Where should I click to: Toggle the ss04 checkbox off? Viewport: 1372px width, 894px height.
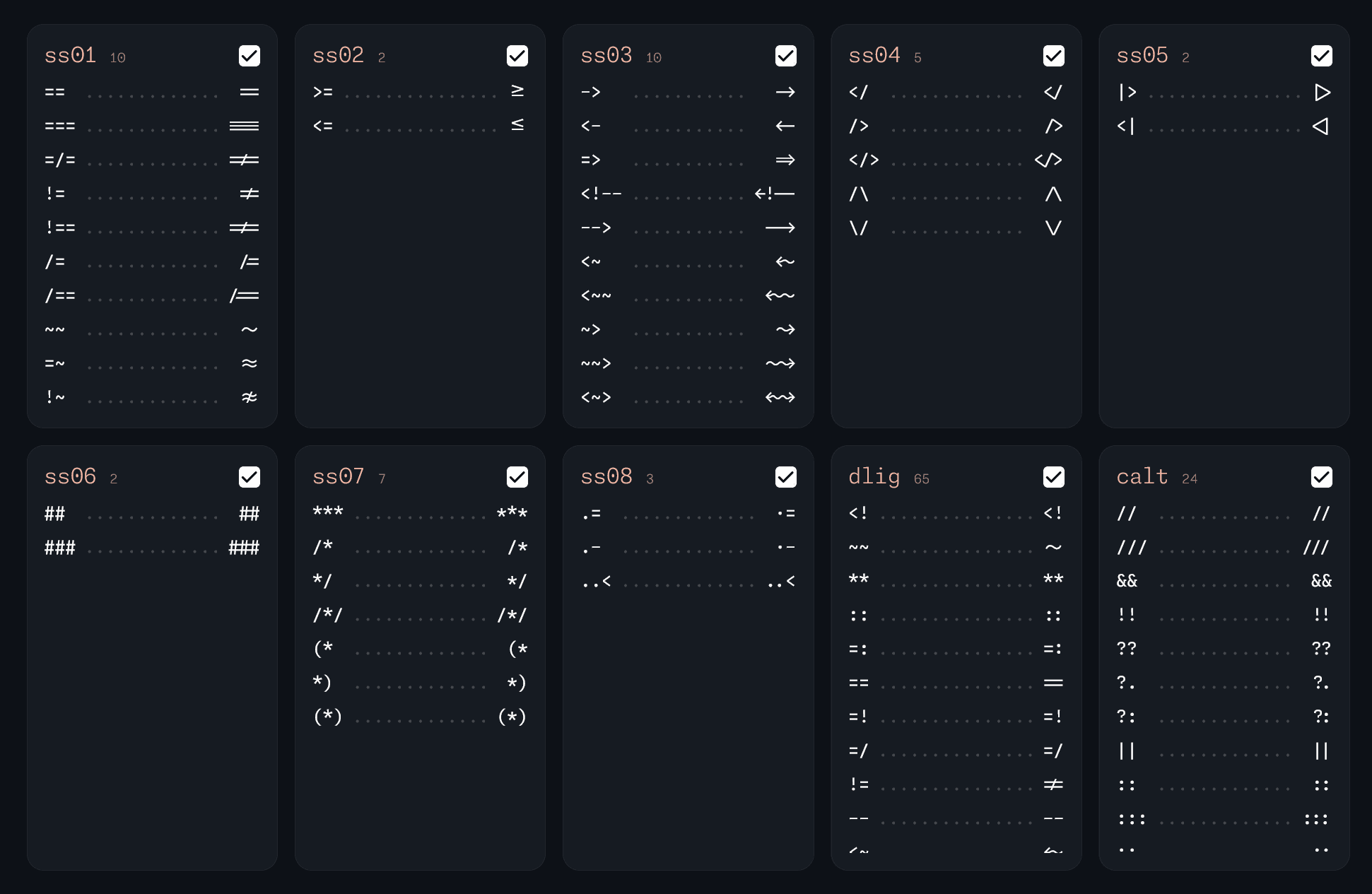[x=1054, y=56]
